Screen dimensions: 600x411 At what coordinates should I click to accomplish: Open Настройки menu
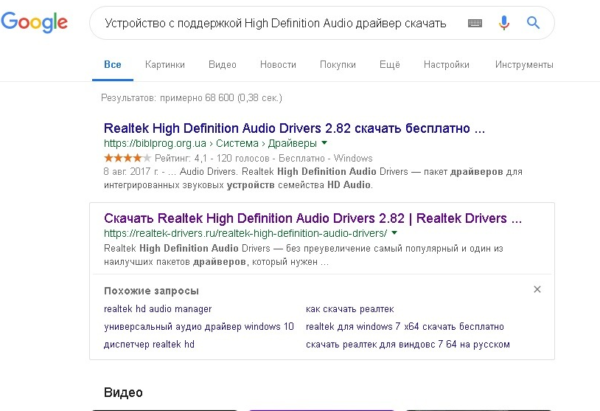click(x=446, y=65)
